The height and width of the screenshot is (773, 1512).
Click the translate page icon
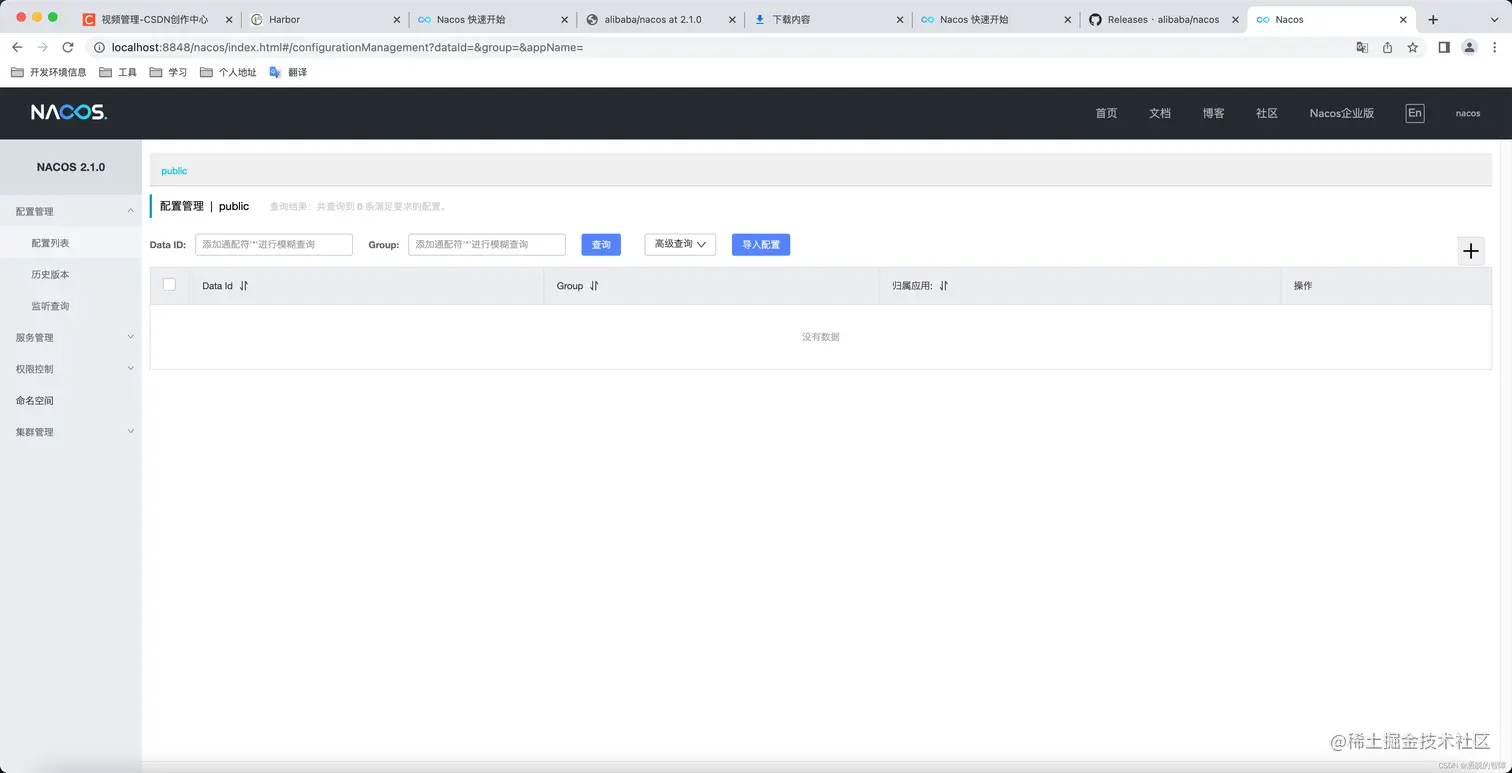[1362, 47]
